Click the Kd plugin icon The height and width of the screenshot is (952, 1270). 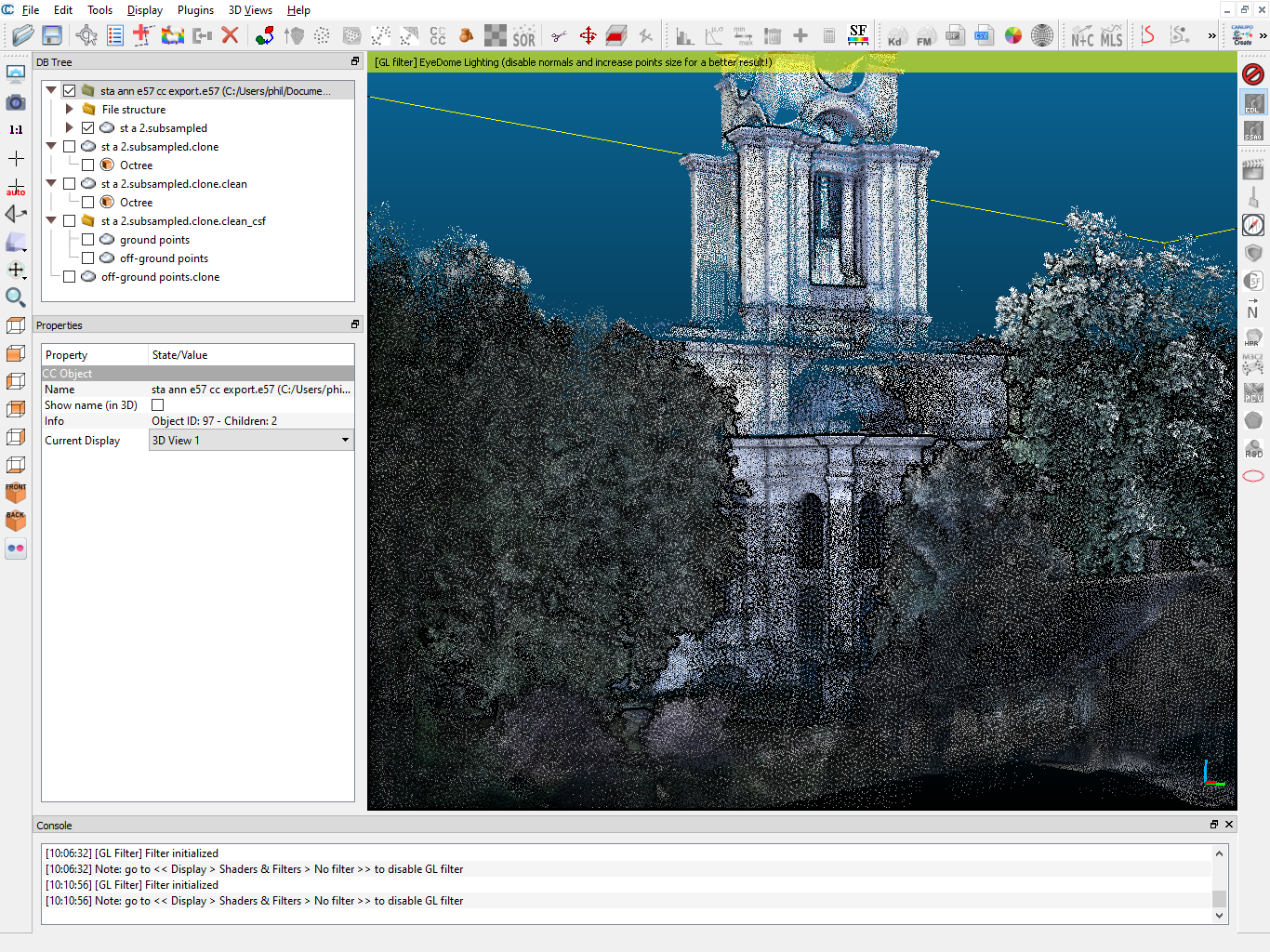(895, 36)
